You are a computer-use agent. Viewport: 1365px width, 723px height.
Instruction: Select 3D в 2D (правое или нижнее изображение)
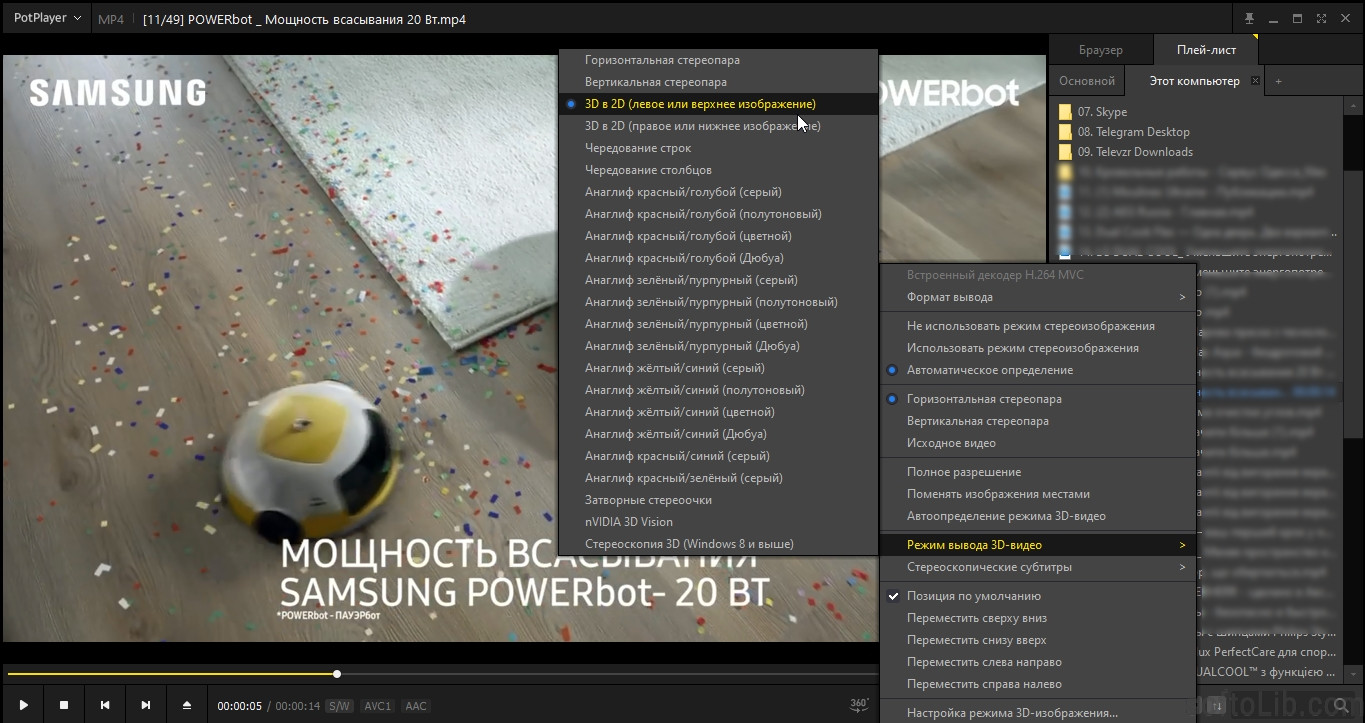click(718, 126)
